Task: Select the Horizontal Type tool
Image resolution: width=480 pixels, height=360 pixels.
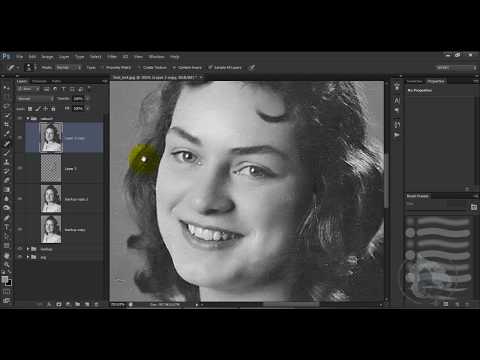Action: 6,228
